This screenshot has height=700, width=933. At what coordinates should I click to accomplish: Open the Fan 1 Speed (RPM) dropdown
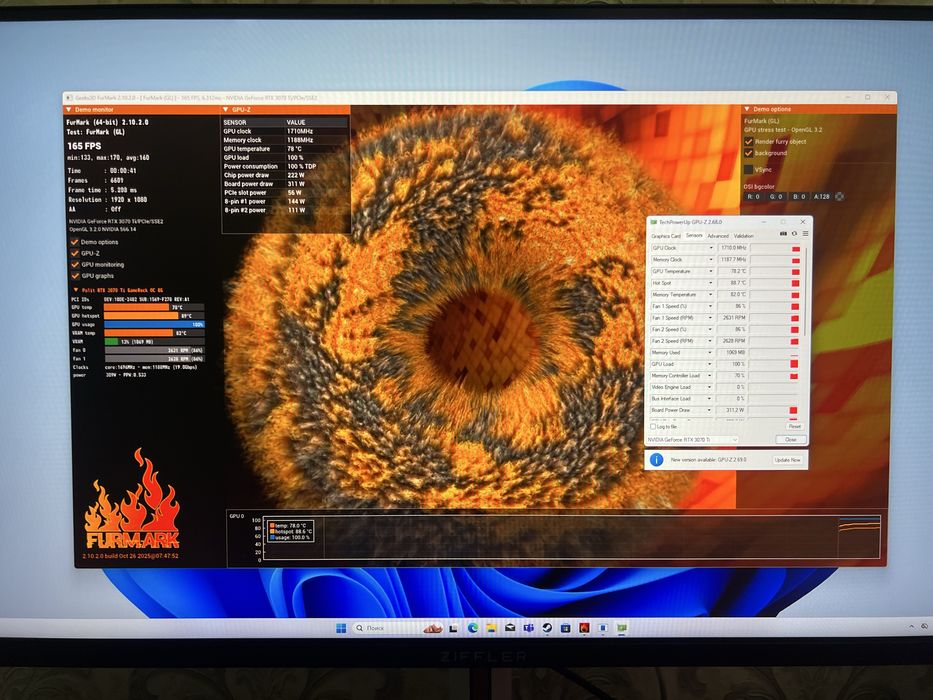click(710, 318)
